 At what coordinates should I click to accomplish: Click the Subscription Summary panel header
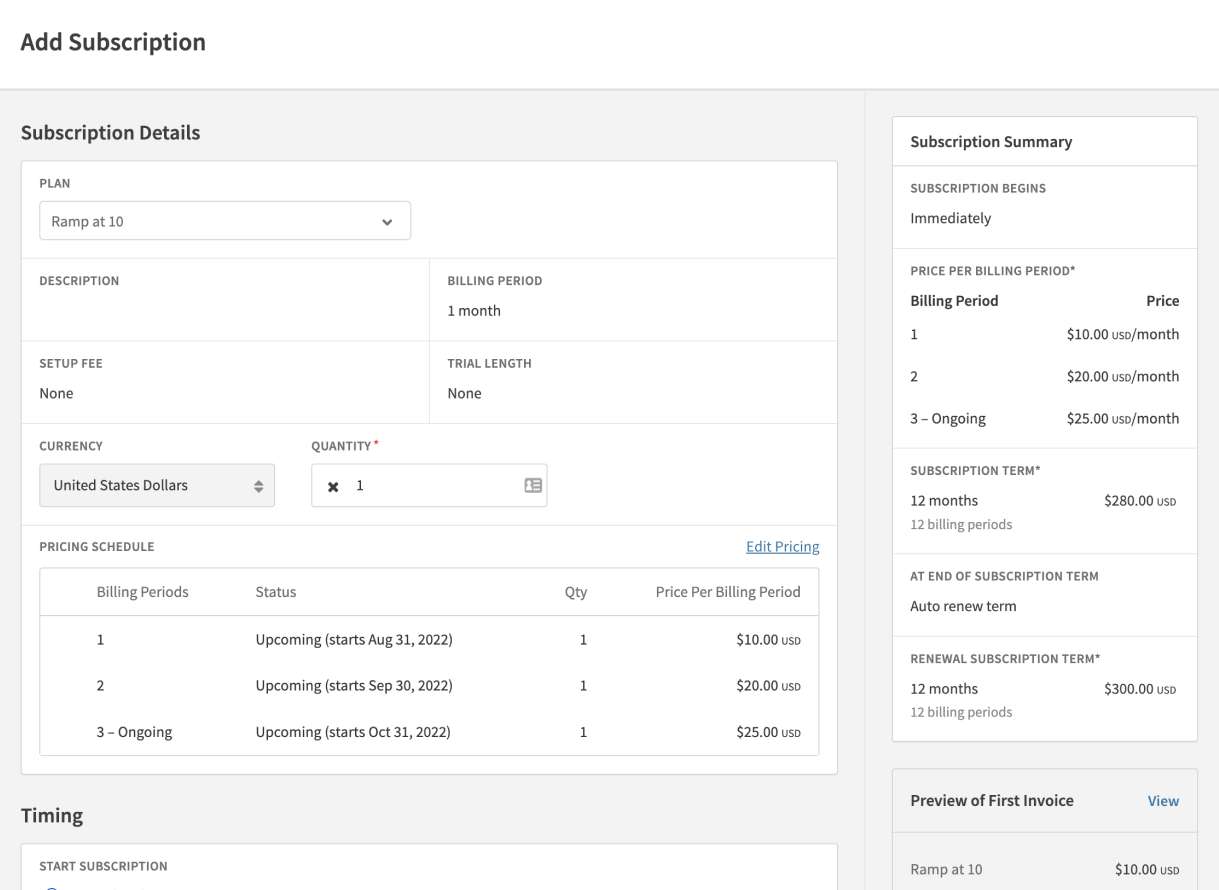coord(991,142)
